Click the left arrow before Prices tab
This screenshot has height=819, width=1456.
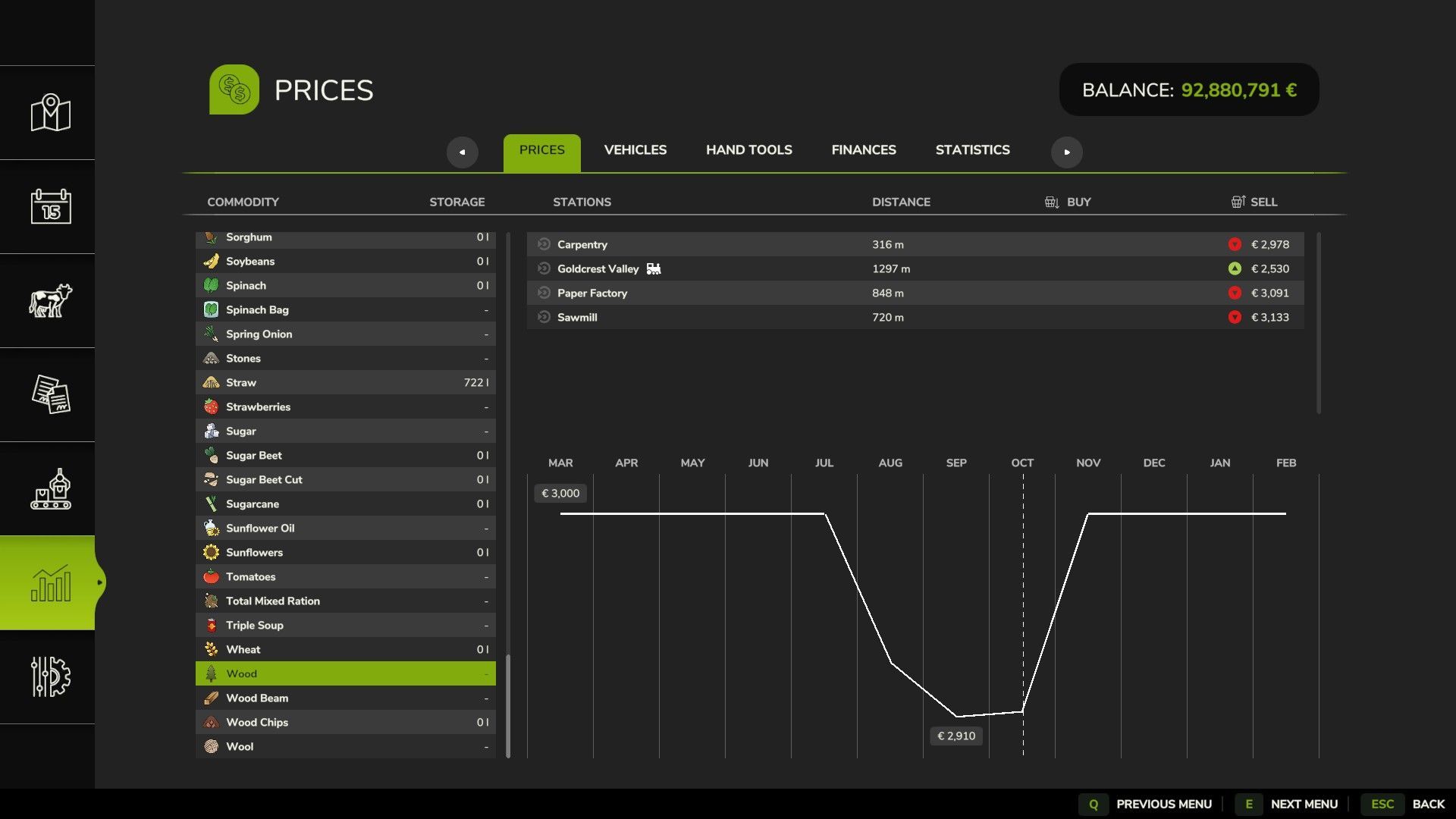tap(462, 152)
